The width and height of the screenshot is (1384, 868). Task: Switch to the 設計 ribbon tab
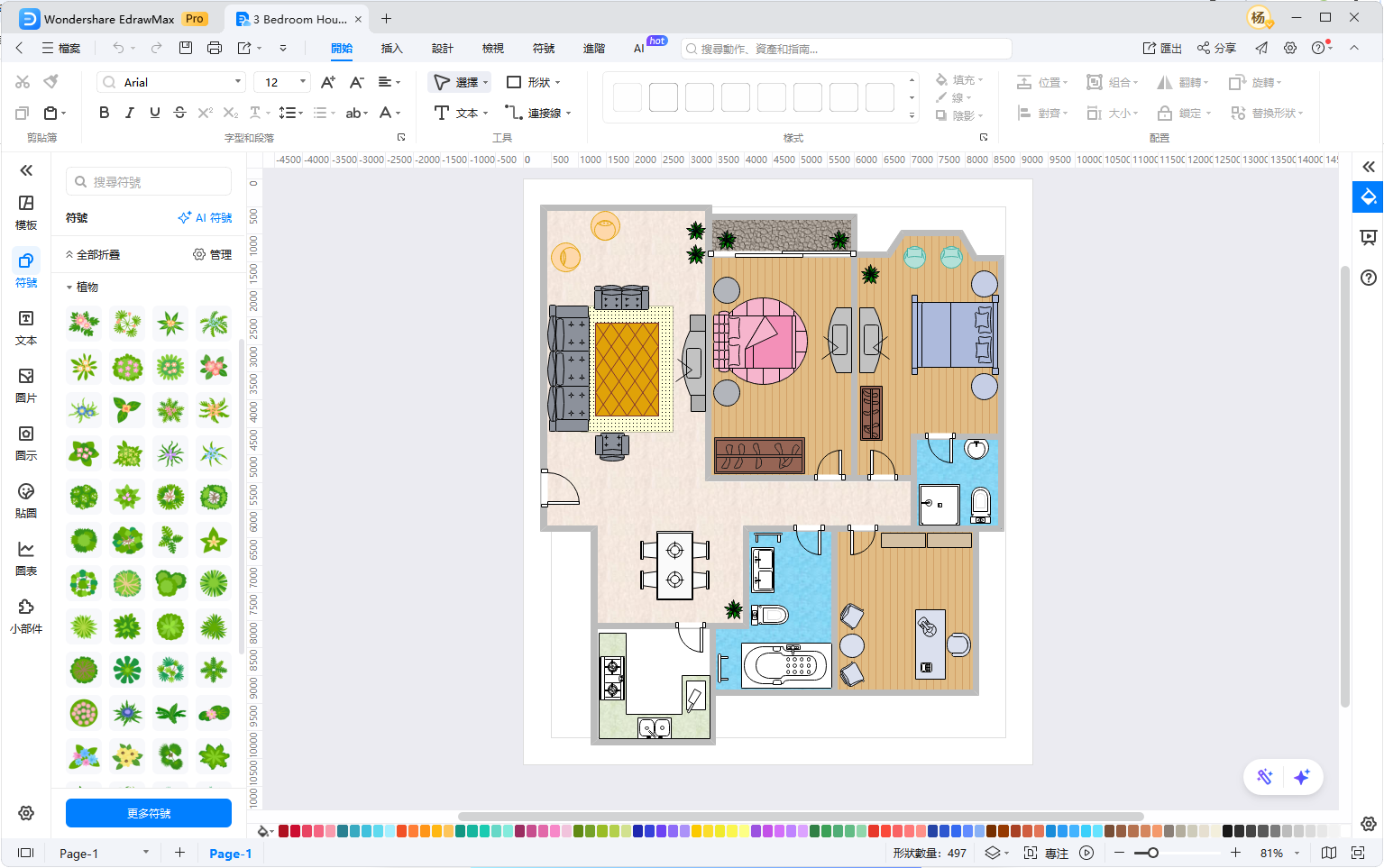click(442, 49)
